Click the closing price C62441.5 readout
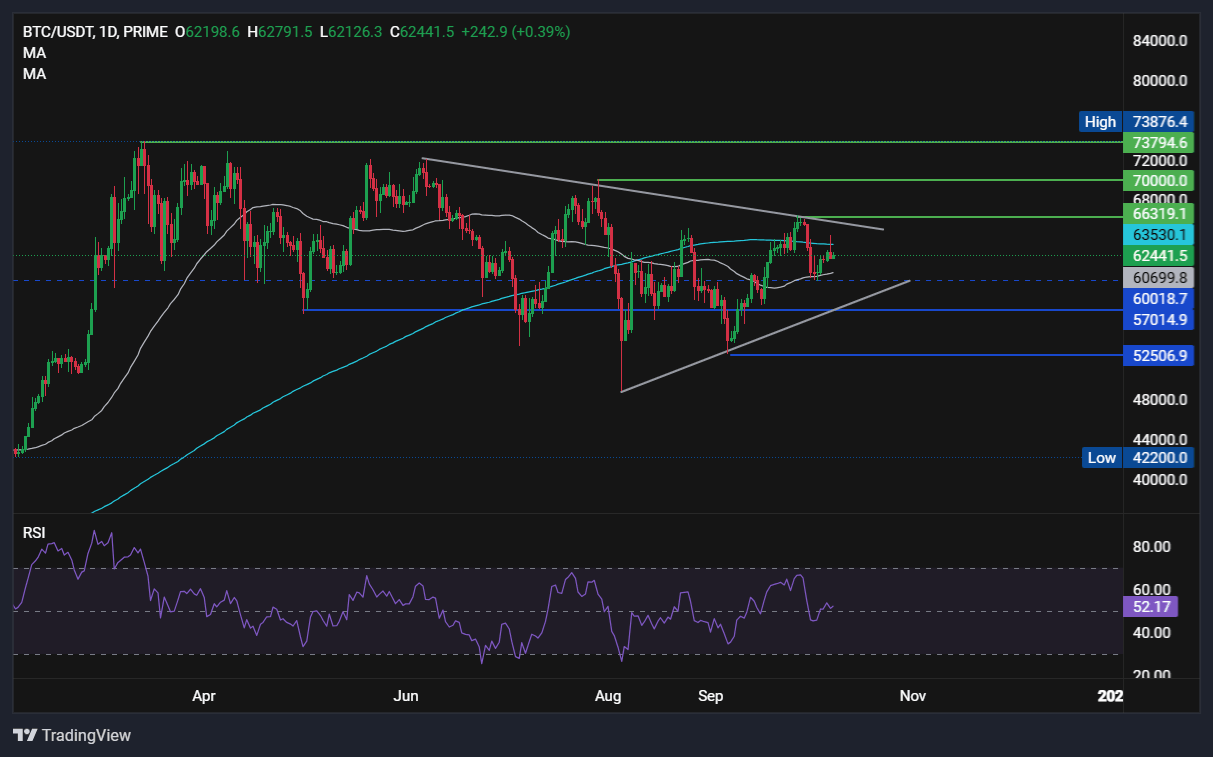1213x757 pixels. click(x=421, y=32)
